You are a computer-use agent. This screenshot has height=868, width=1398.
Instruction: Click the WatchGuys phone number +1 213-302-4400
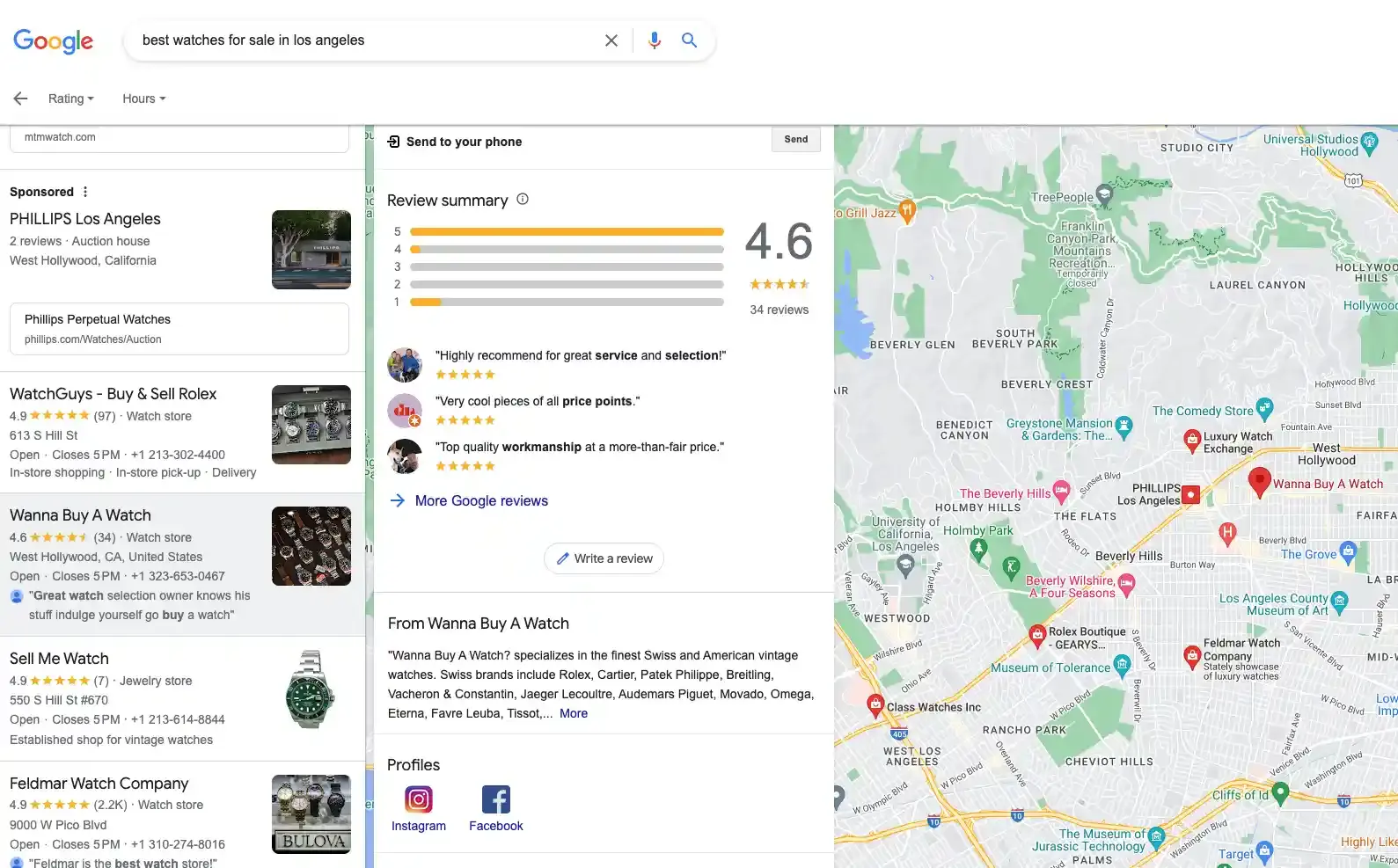178,455
